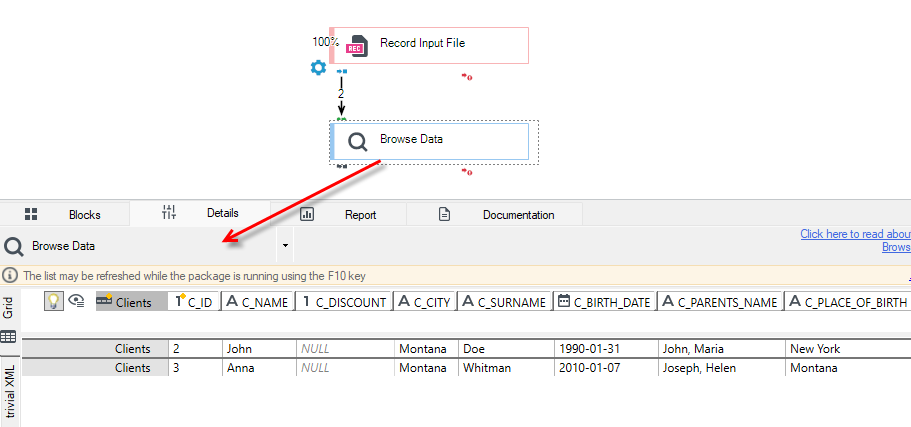The width and height of the screenshot is (911, 427).
Task: Click the C_CITY column header
Action: click(425, 302)
